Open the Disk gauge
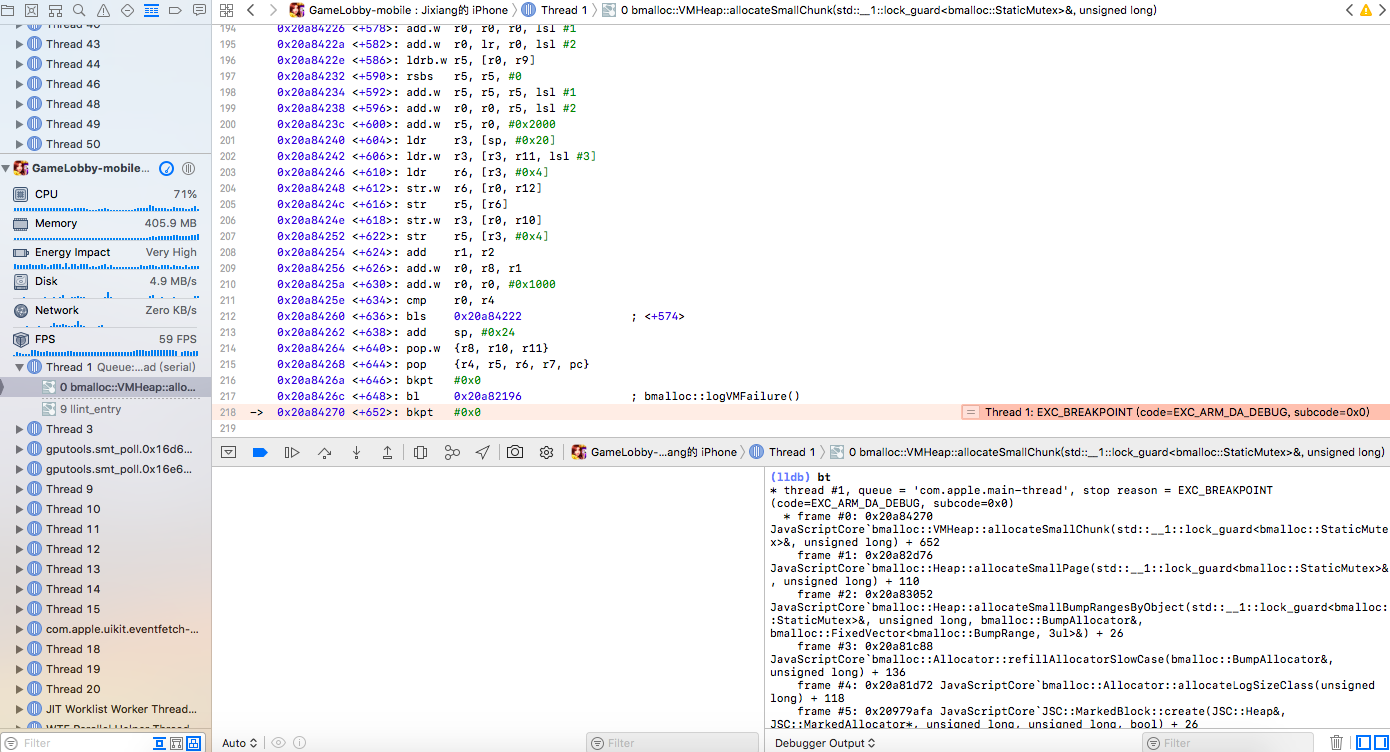 click(x=105, y=284)
